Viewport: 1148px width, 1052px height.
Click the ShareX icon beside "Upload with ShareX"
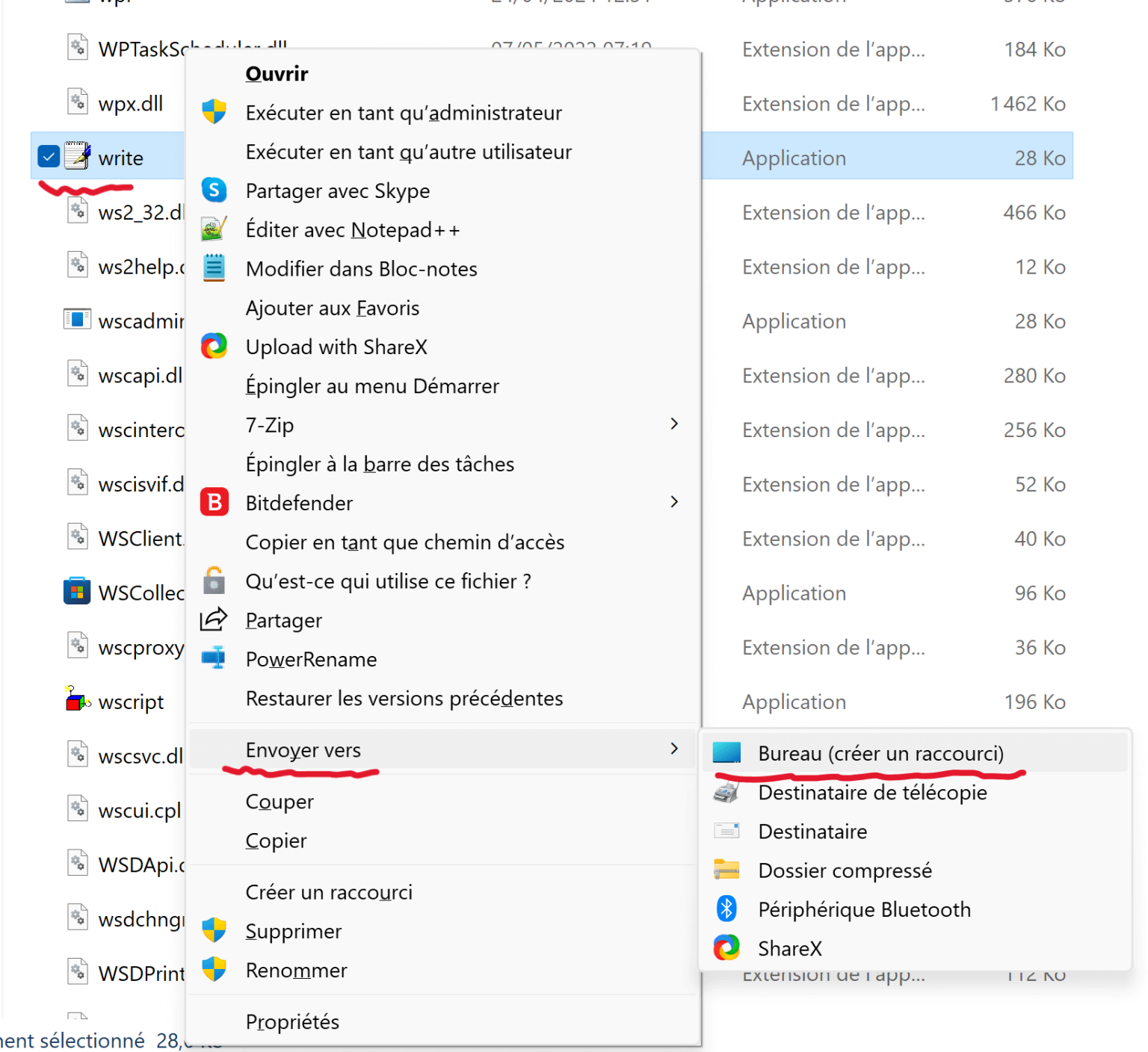215,346
